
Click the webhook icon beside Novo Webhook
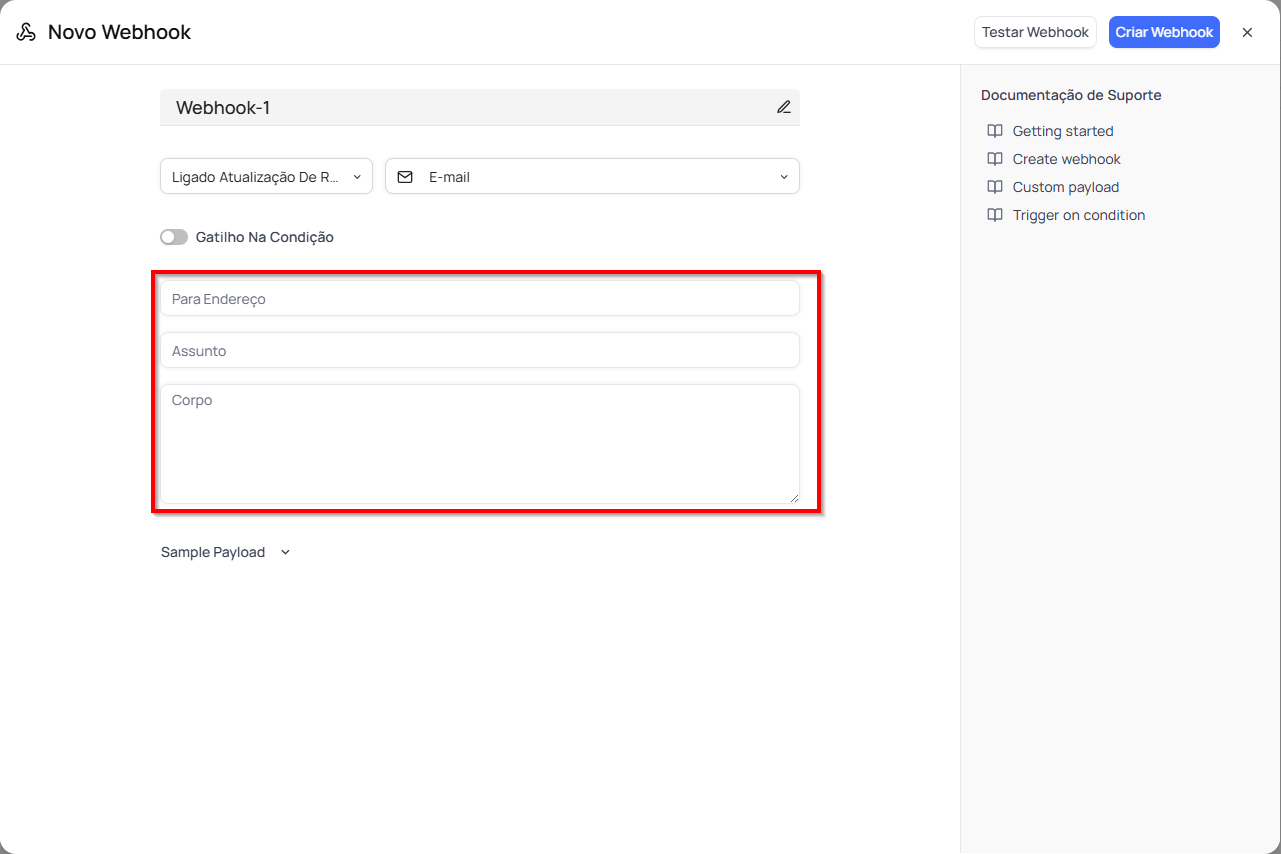click(x=26, y=32)
